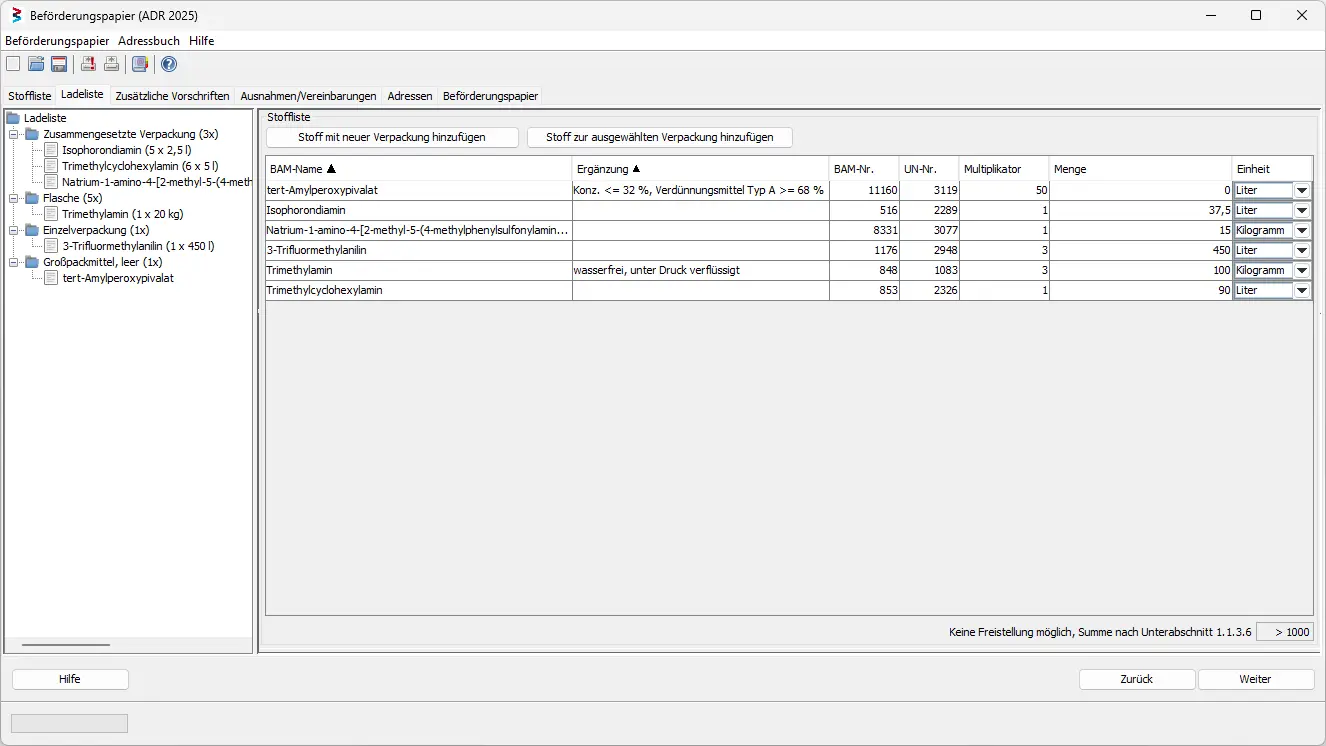Switch to the Ausnahmen/Vereinbarungen tab

coord(309,96)
